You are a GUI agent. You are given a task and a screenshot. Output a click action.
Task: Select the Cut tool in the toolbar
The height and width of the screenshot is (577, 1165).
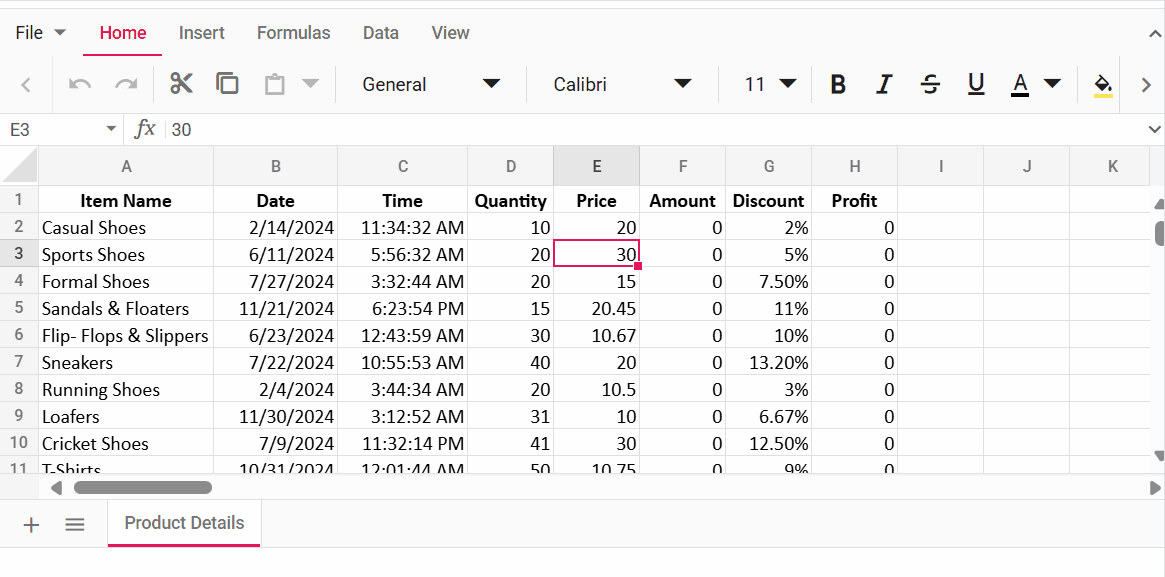pyautogui.click(x=181, y=84)
